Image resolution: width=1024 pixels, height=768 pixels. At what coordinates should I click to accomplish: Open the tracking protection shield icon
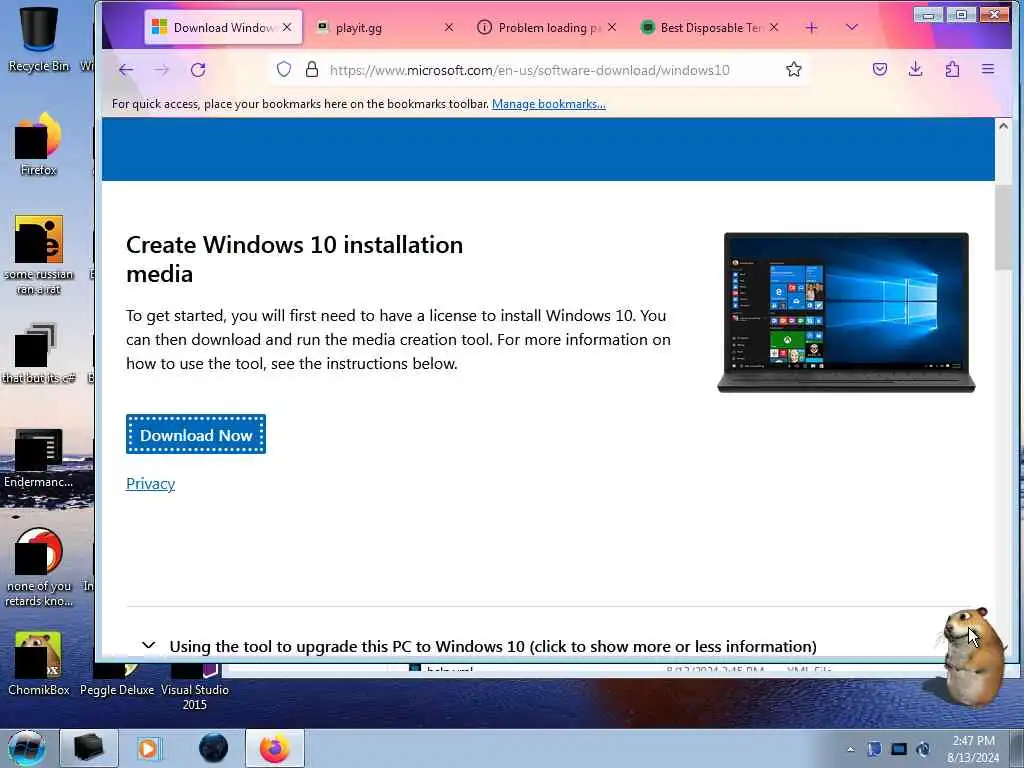(283, 70)
